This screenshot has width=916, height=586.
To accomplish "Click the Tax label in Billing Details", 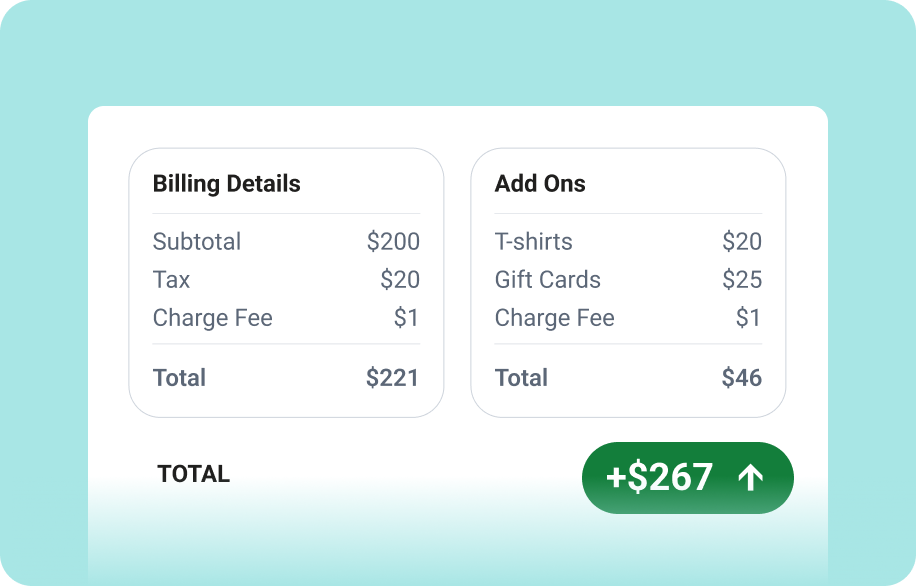I will tap(171, 279).
